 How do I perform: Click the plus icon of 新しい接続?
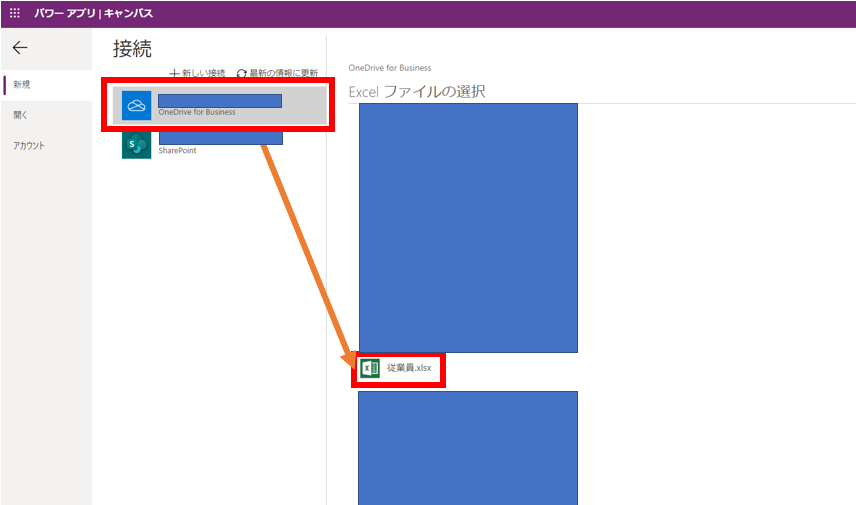174,73
